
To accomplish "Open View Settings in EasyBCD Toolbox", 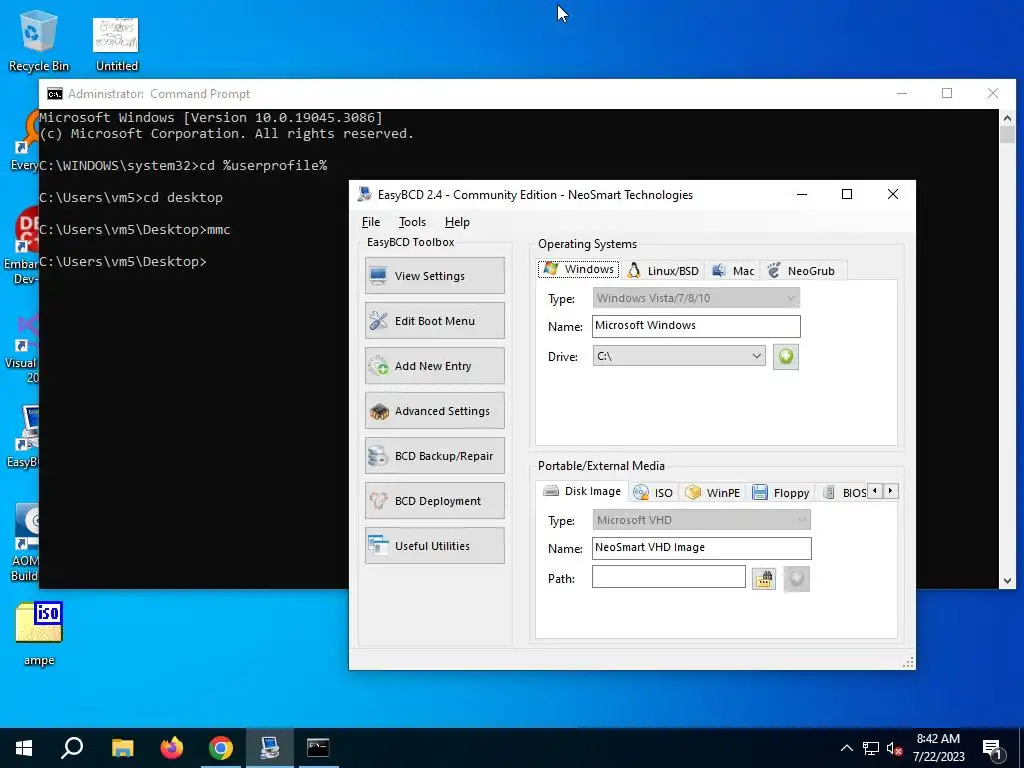I will coord(434,276).
